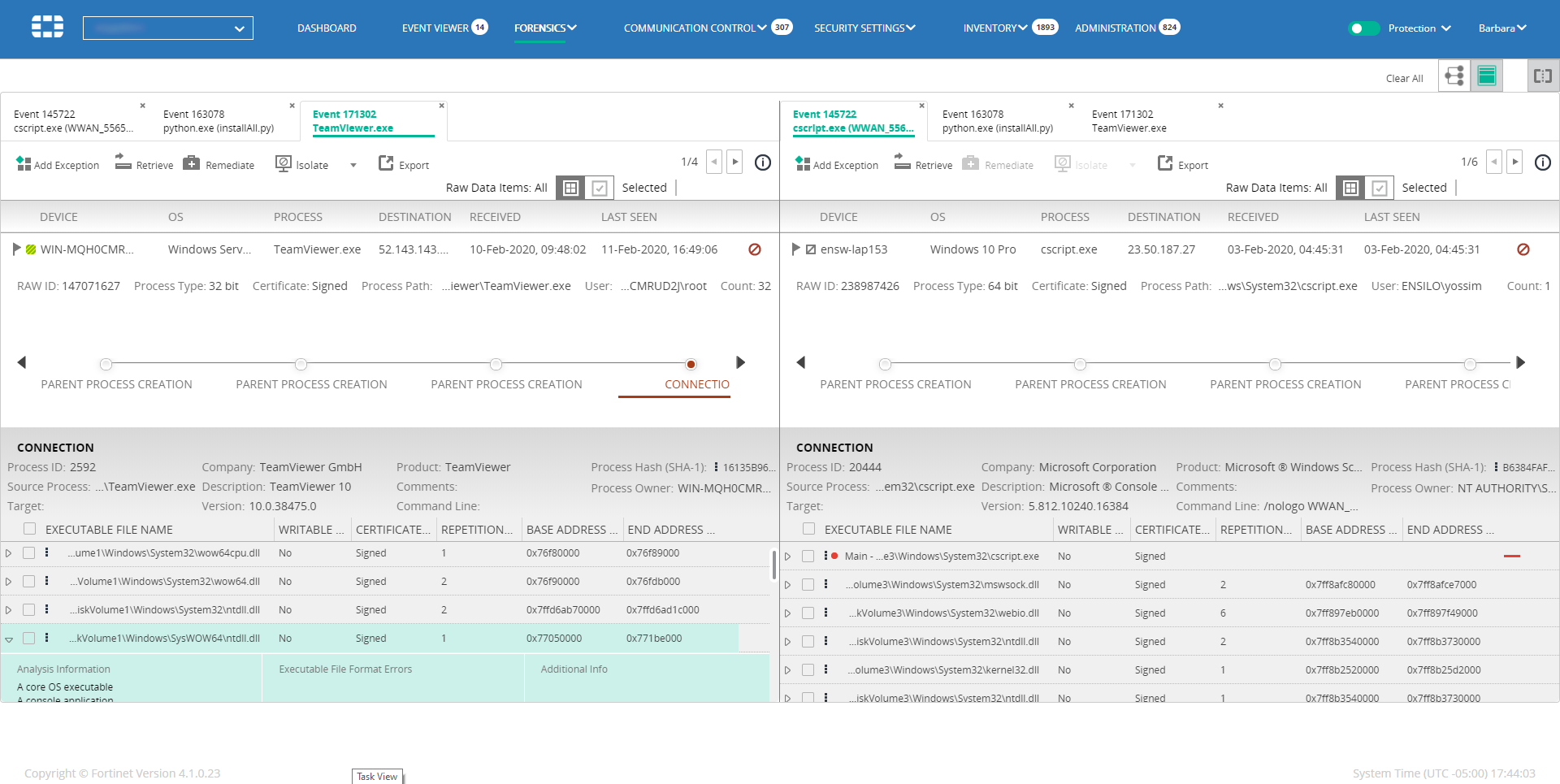Go to previous raw data item in left pane
Viewport: 1560px width, 784px height.
tap(714, 162)
